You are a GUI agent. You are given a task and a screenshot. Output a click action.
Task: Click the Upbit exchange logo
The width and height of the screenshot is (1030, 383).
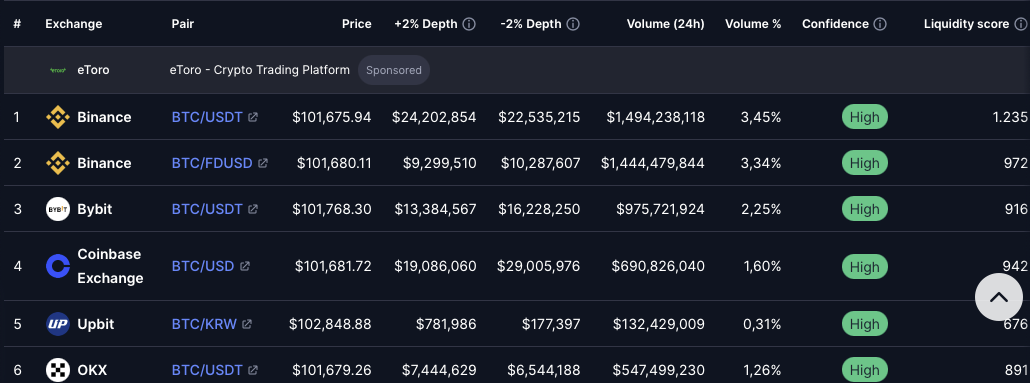(x=58, y=324)
